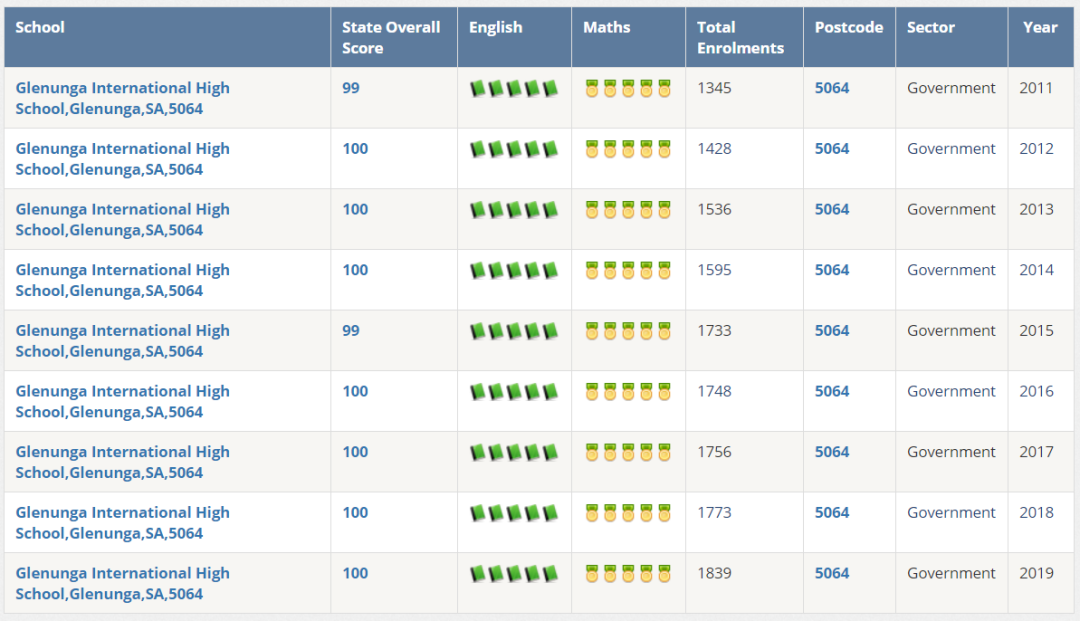Open postcode 5064 link in 2018 row

(832, 512)
